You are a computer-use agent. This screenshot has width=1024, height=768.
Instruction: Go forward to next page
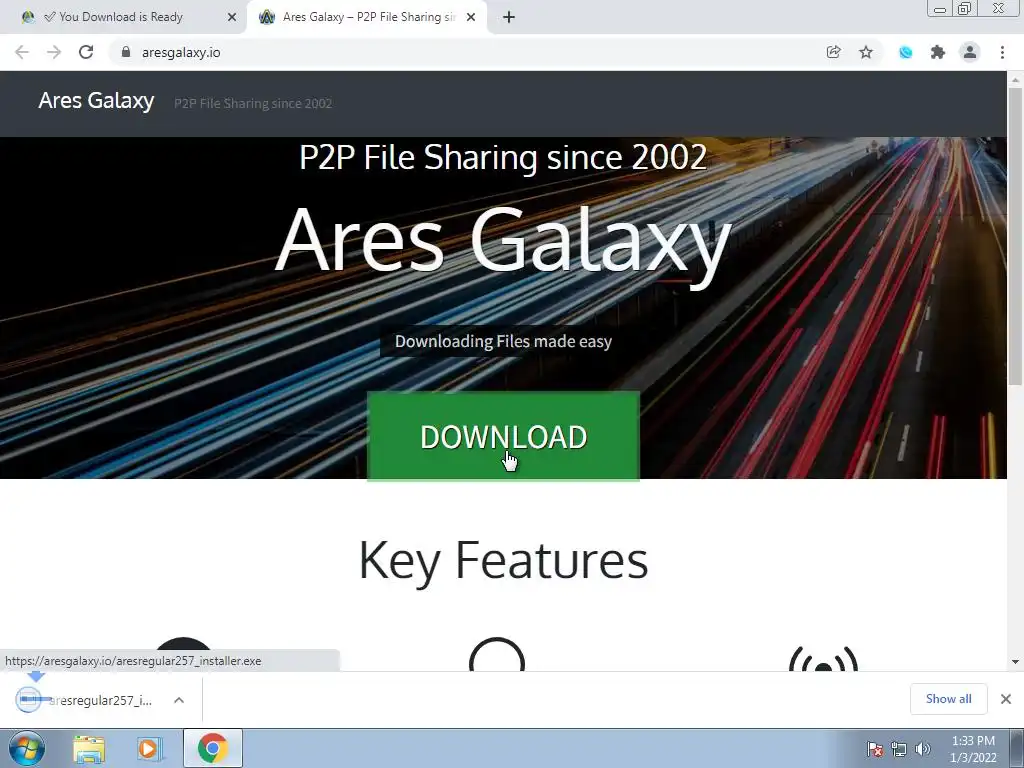click(x=54, y=52)
